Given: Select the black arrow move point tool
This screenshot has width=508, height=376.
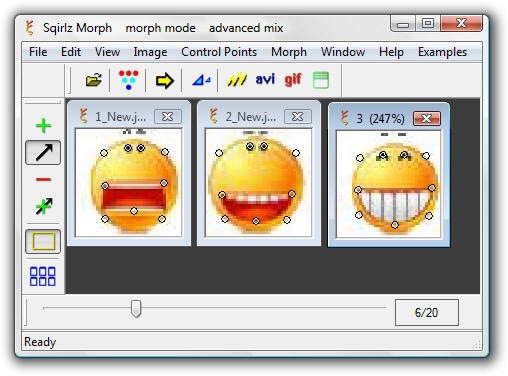Looking at the screenshot, I should 43,153.
